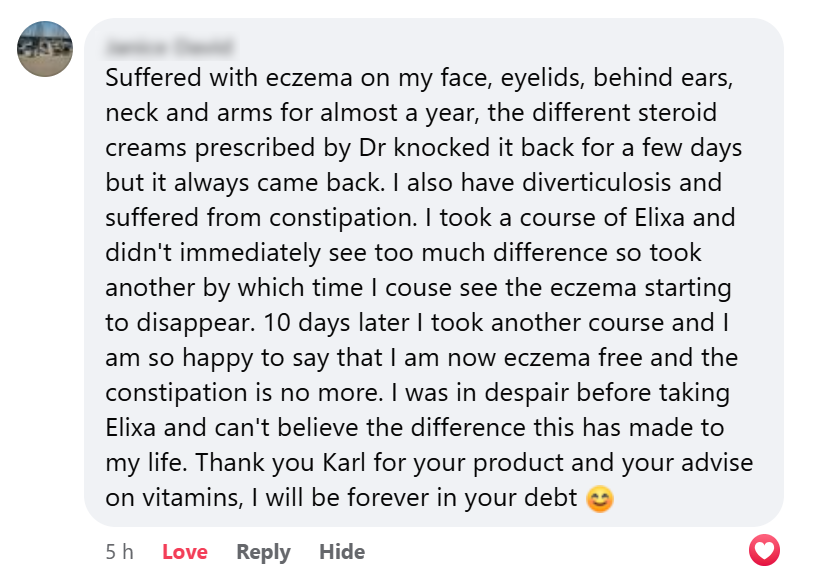Reply to this comment

click(x=263, y=552)
